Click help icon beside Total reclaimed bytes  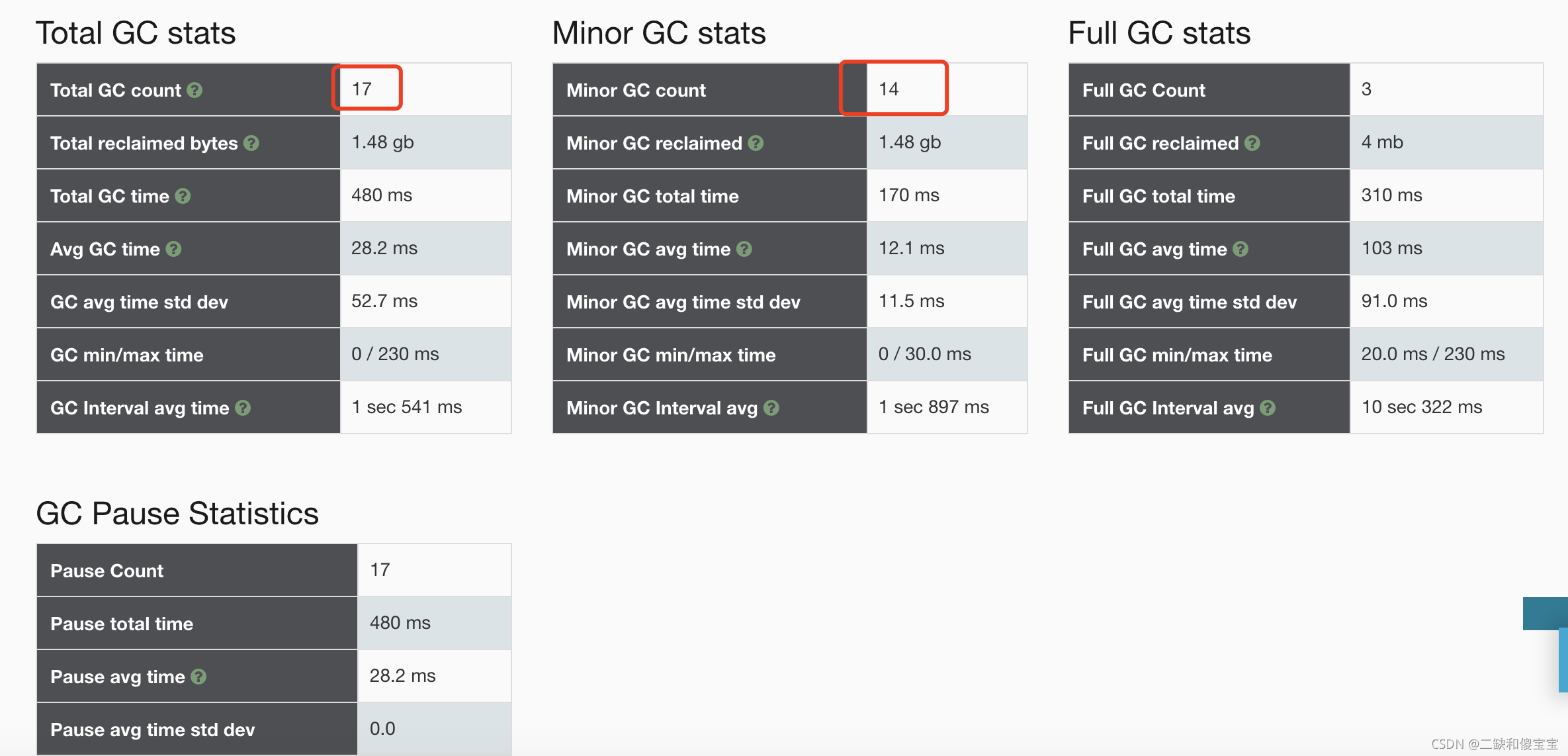coord(251,143)
